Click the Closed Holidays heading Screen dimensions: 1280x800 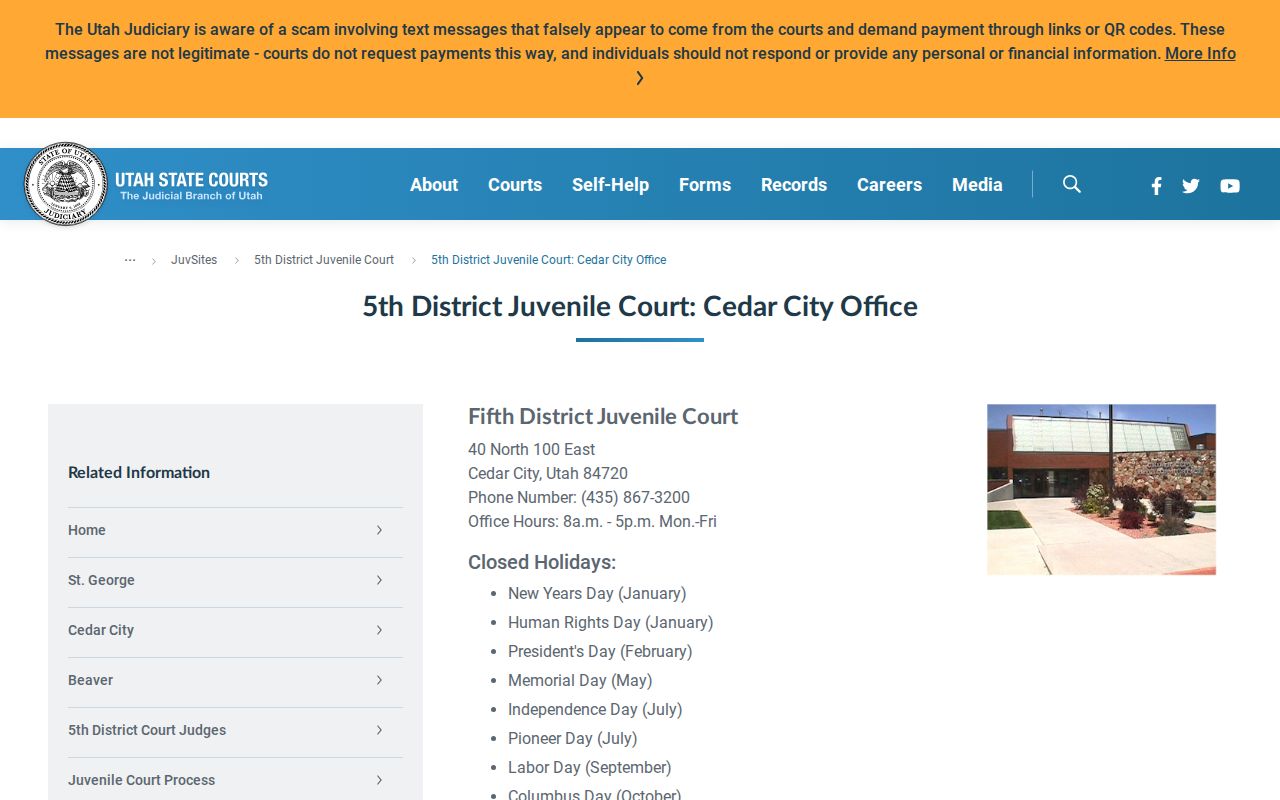(542, 562)
